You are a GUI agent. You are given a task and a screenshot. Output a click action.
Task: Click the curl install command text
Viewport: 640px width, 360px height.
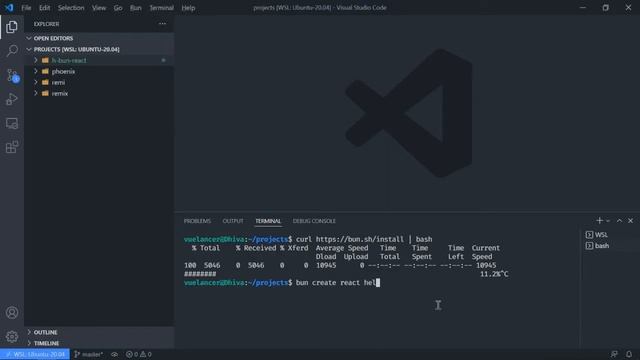(x=364, y=239)
